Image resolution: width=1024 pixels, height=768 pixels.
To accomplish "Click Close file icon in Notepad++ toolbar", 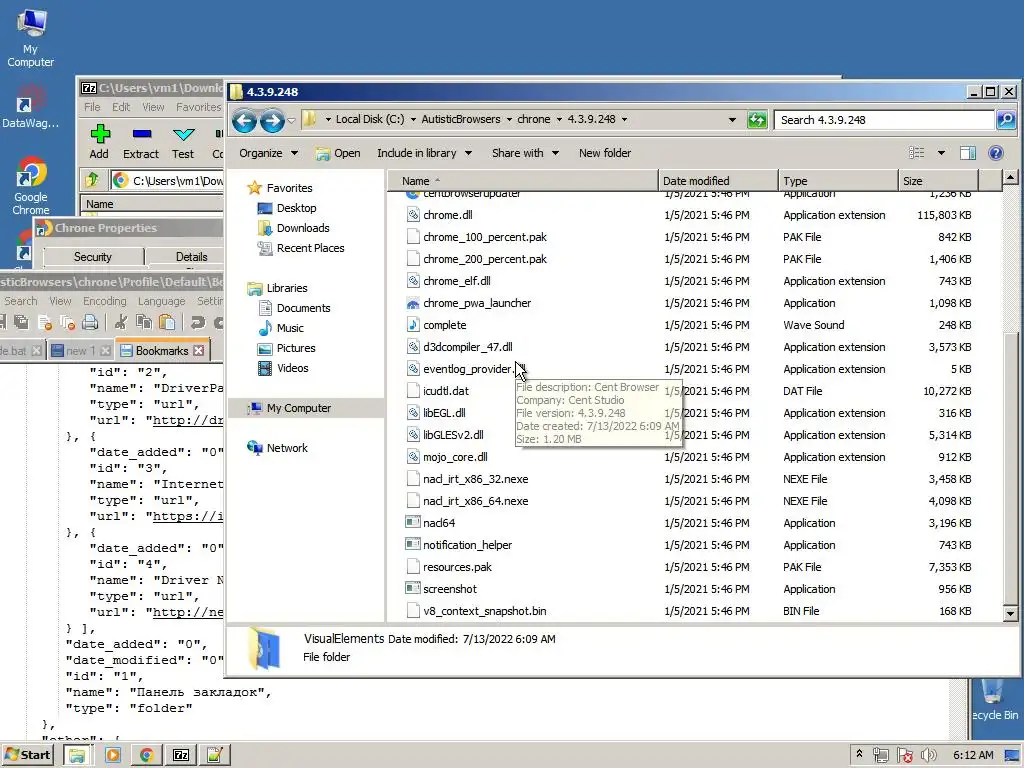I will 45,322.
